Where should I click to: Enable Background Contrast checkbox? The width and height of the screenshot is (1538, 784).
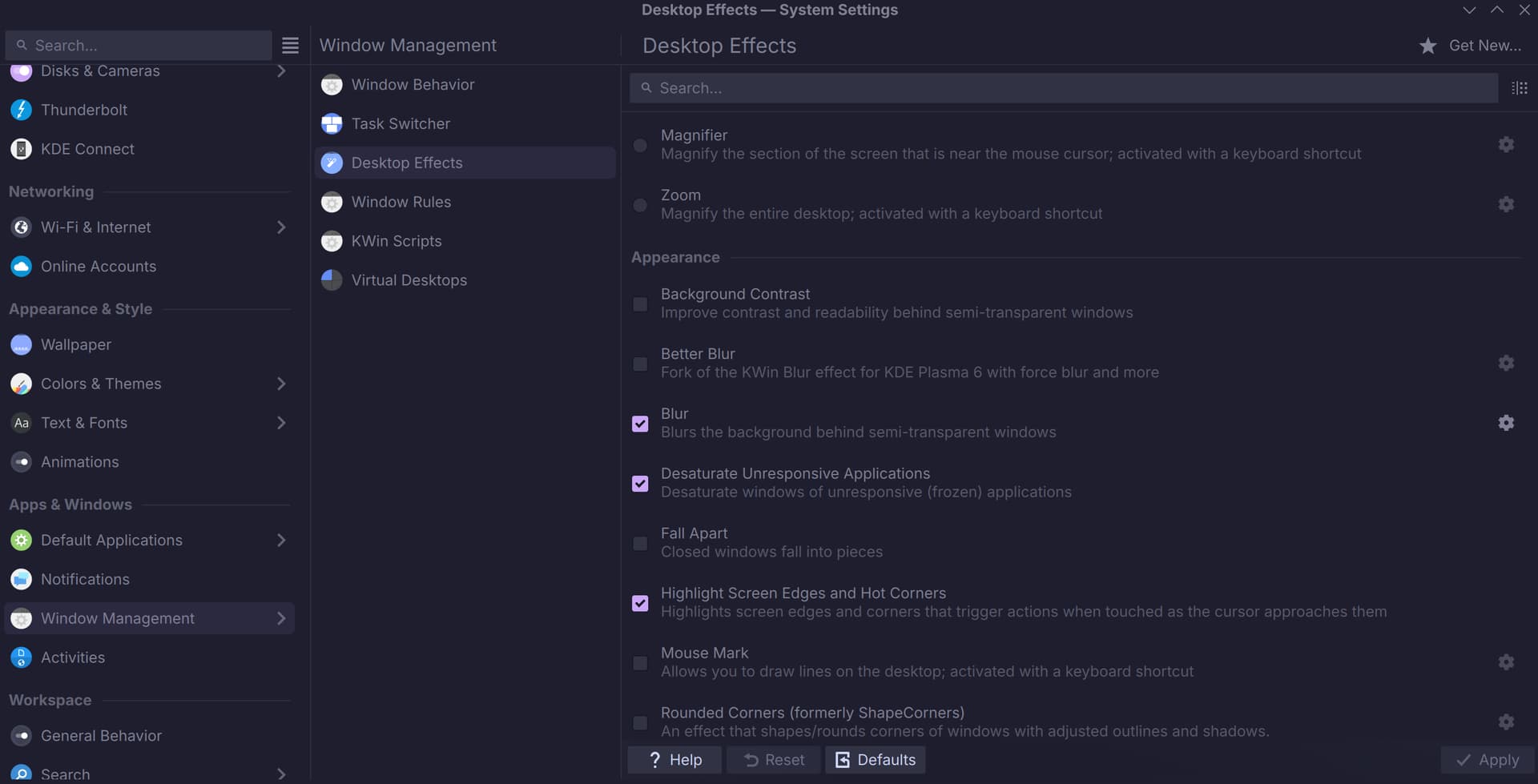click(640, 304)
